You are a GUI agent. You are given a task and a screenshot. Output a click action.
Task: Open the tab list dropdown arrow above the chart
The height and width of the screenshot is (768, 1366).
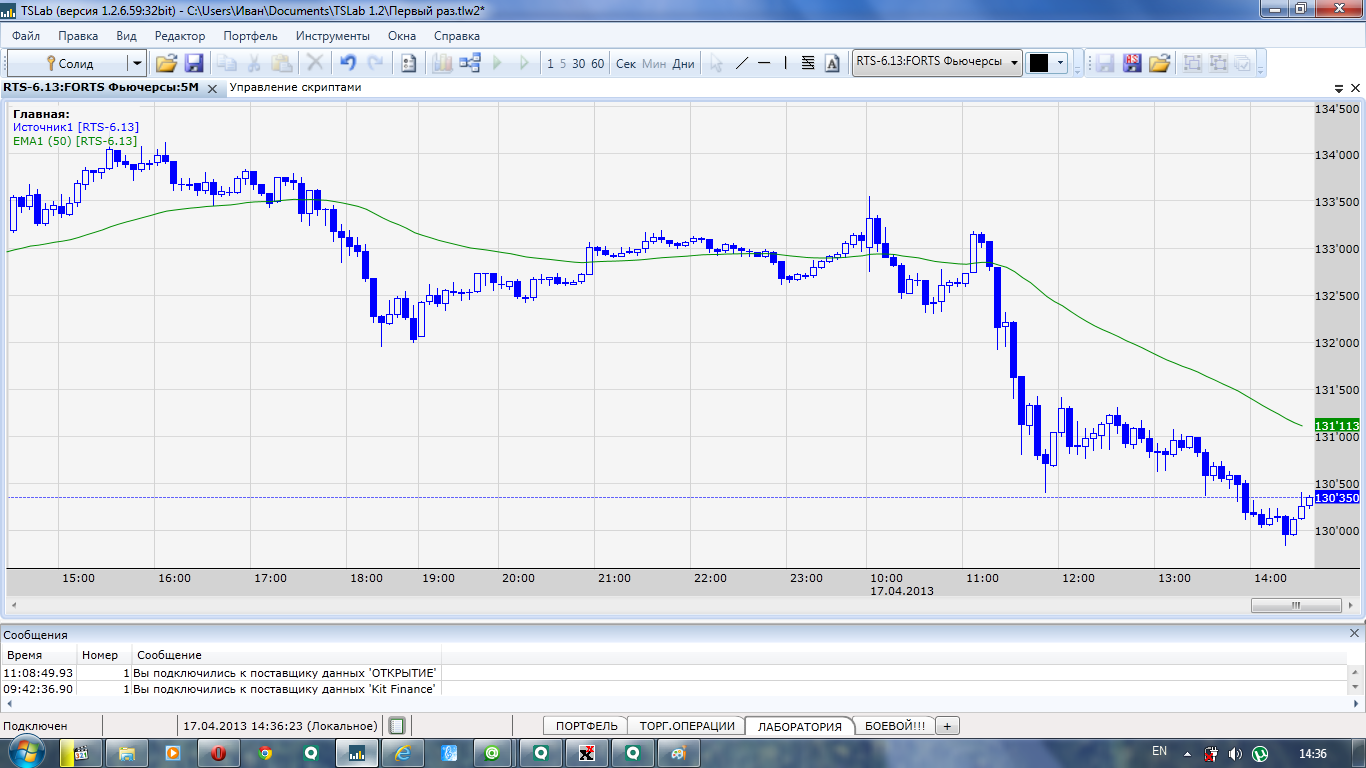click(x=1339, y=88)
